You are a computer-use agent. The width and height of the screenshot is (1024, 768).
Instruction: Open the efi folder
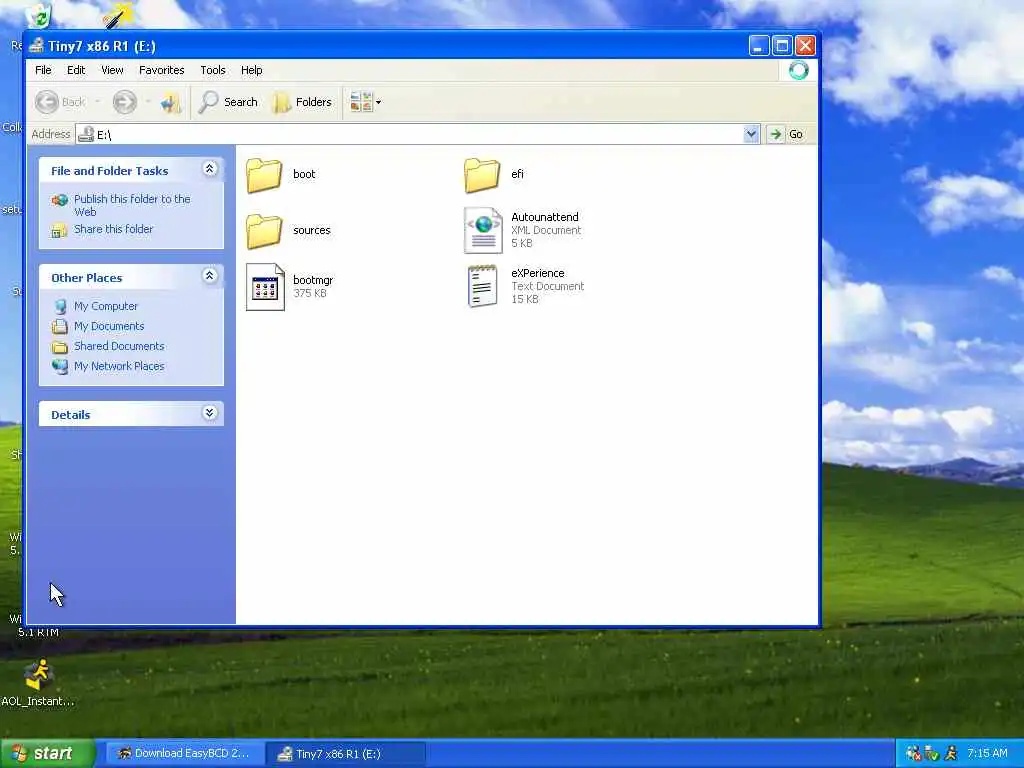(x=494, y=174)
